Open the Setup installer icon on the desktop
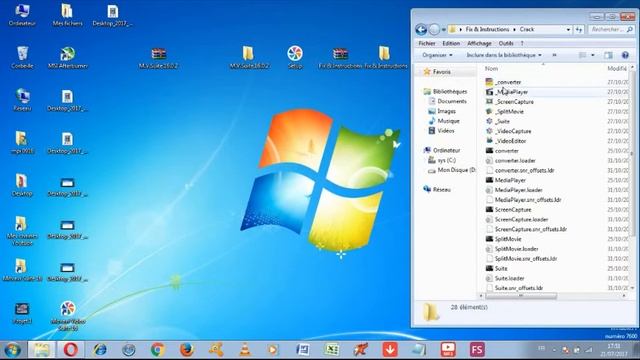 pyautogui.click(x=295, y=57)
